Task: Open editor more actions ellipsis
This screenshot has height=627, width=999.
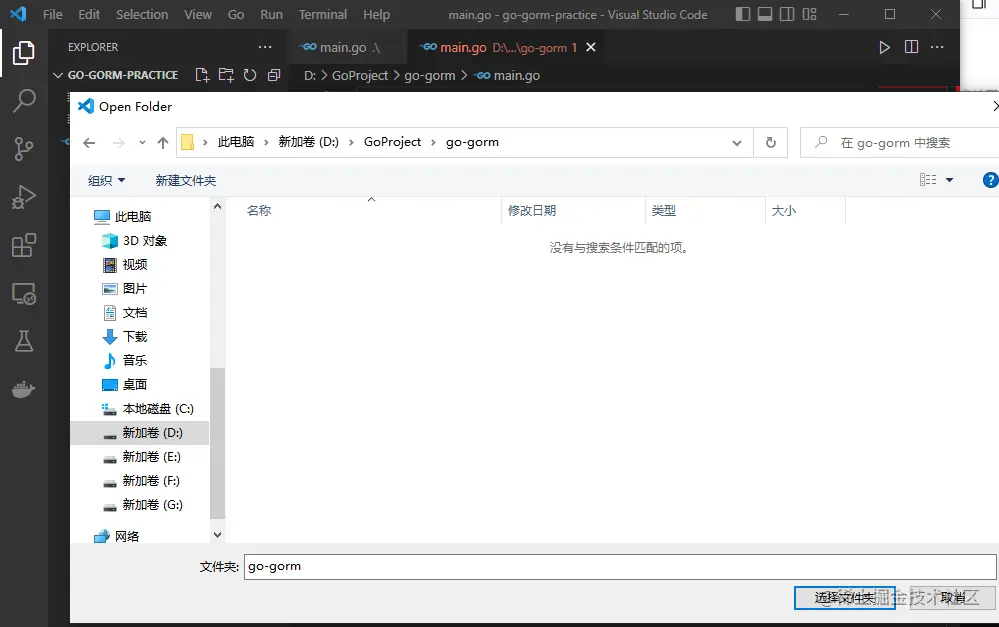Action: coord(937,47)
